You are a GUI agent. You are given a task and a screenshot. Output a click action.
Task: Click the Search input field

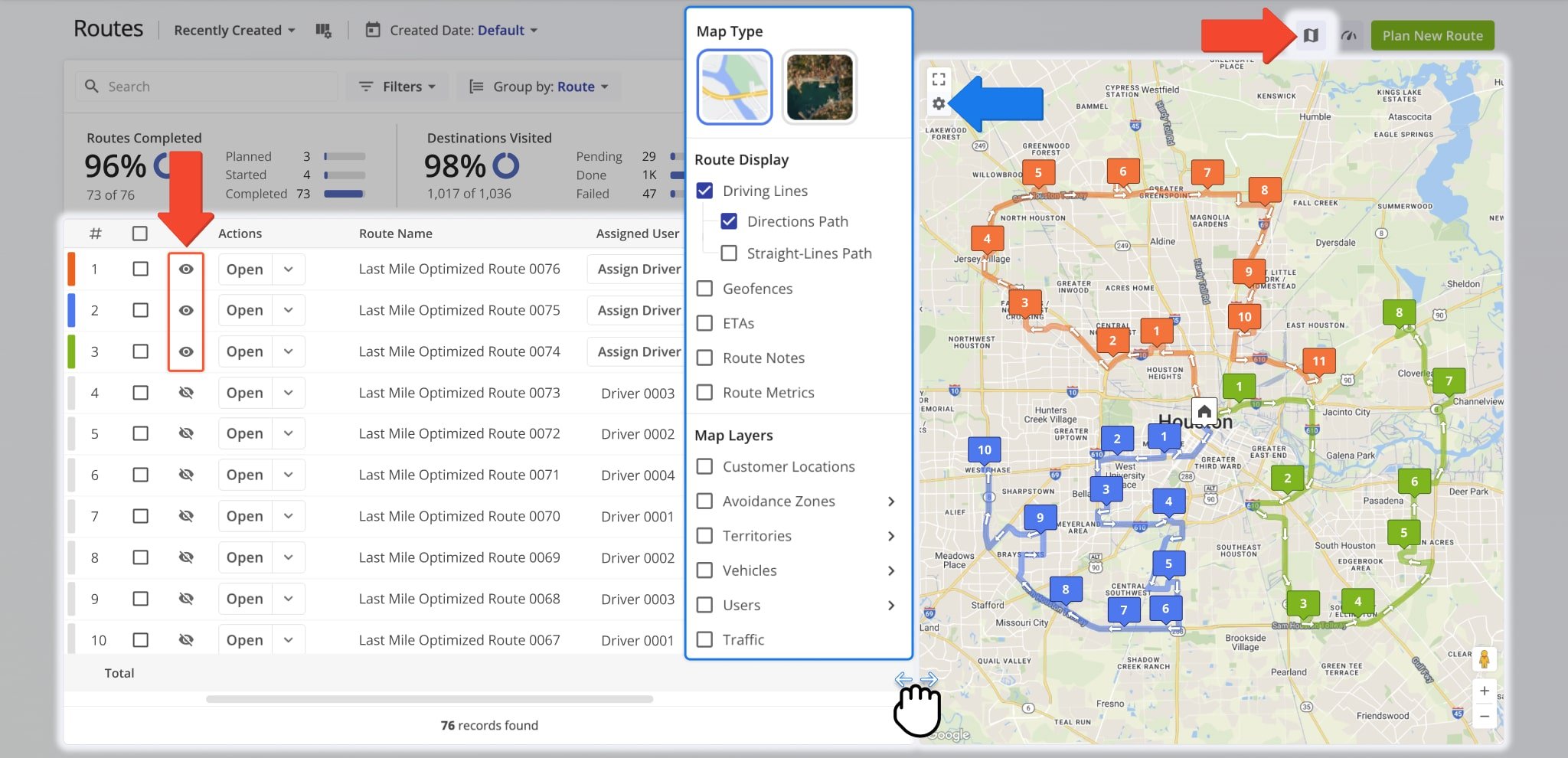(x=207, y=87)
